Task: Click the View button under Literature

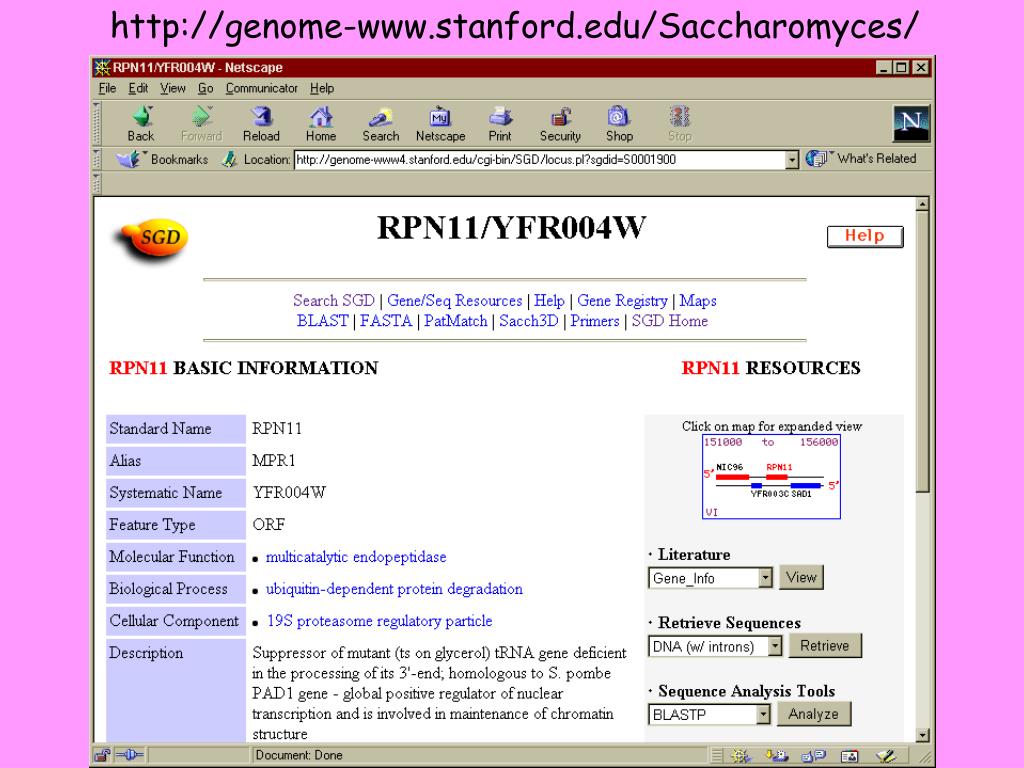Action: (801, 577)
